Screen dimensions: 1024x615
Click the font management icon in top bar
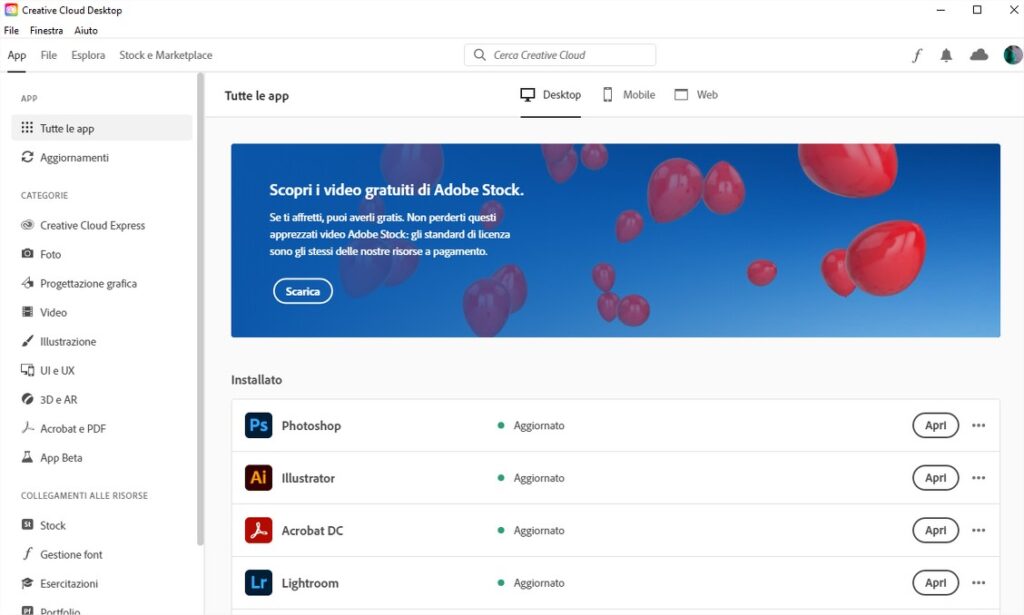click(x=917, y=55)
